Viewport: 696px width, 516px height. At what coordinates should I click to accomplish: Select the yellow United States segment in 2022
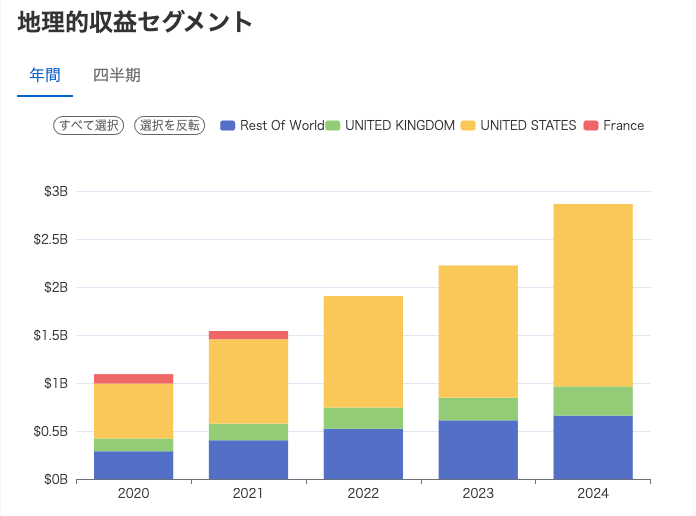click(x=364, y=352)
